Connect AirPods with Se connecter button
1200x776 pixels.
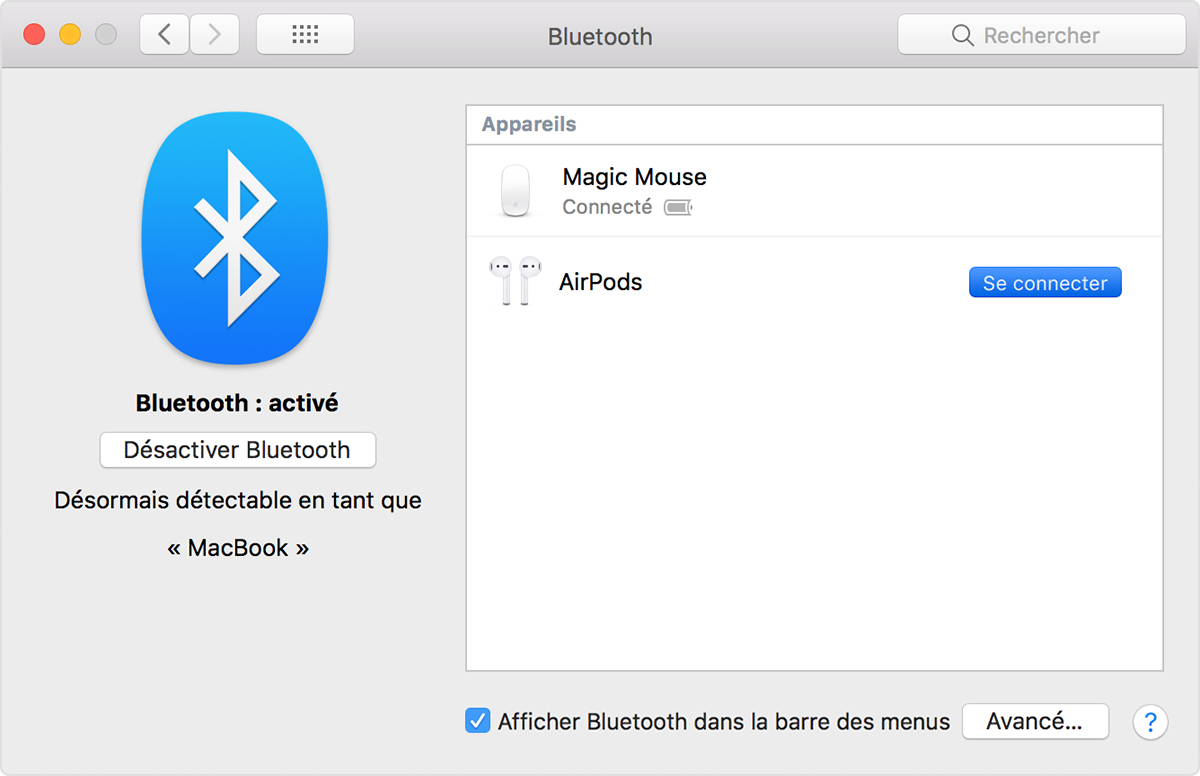(1045, 283)
